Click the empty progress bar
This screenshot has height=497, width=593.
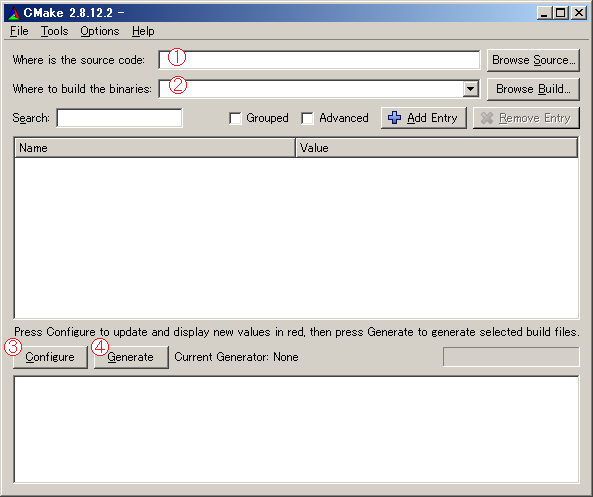(511, 357)
